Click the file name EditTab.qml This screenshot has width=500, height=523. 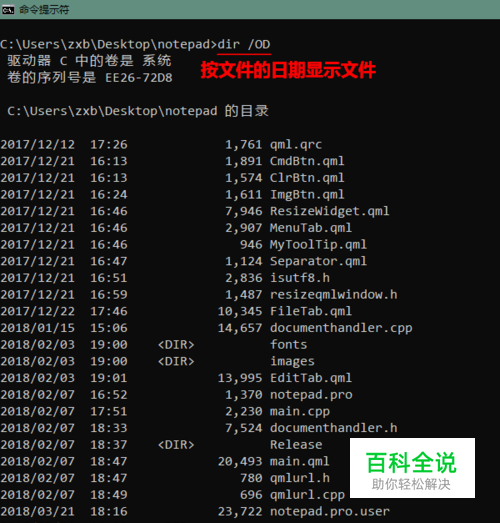(311, 378)
